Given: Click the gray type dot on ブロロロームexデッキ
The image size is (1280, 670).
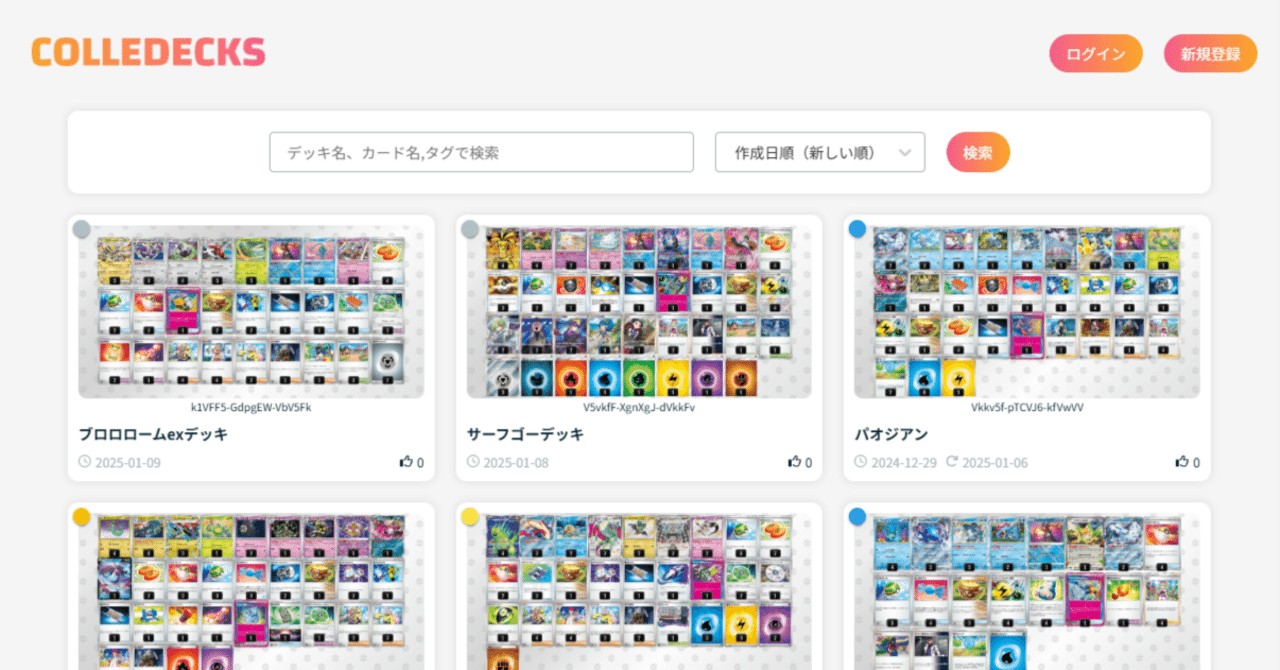Looking at the screenshot, I should click(82, 229).
